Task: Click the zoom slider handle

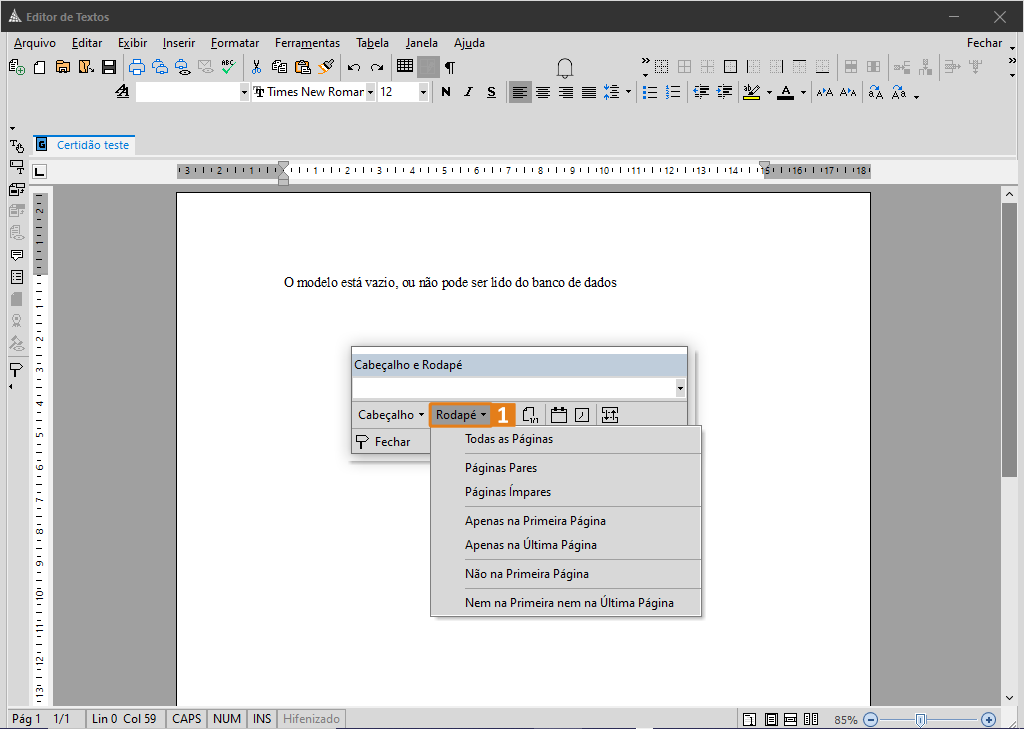Action: pyautogui.click(x=920, y=720)
